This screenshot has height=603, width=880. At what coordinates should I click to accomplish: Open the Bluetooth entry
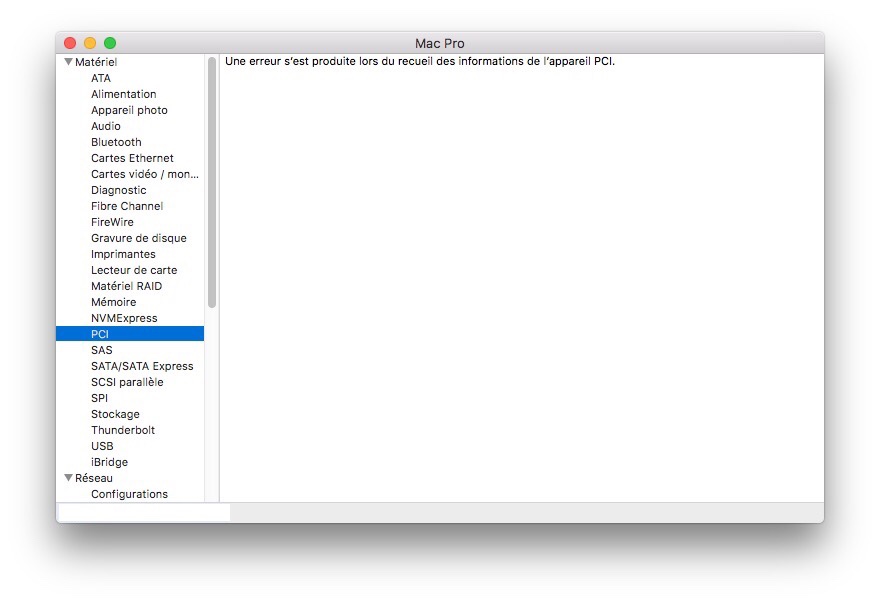(116, 142)
